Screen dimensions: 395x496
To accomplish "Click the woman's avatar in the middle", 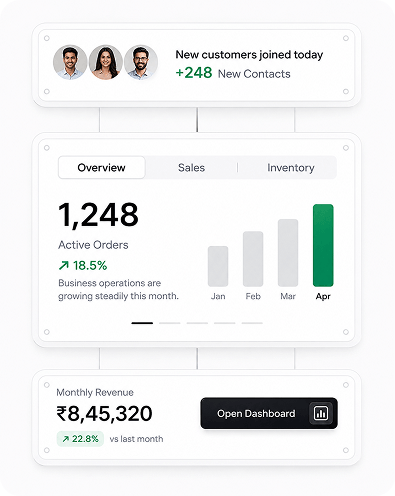I will point(106,62).
